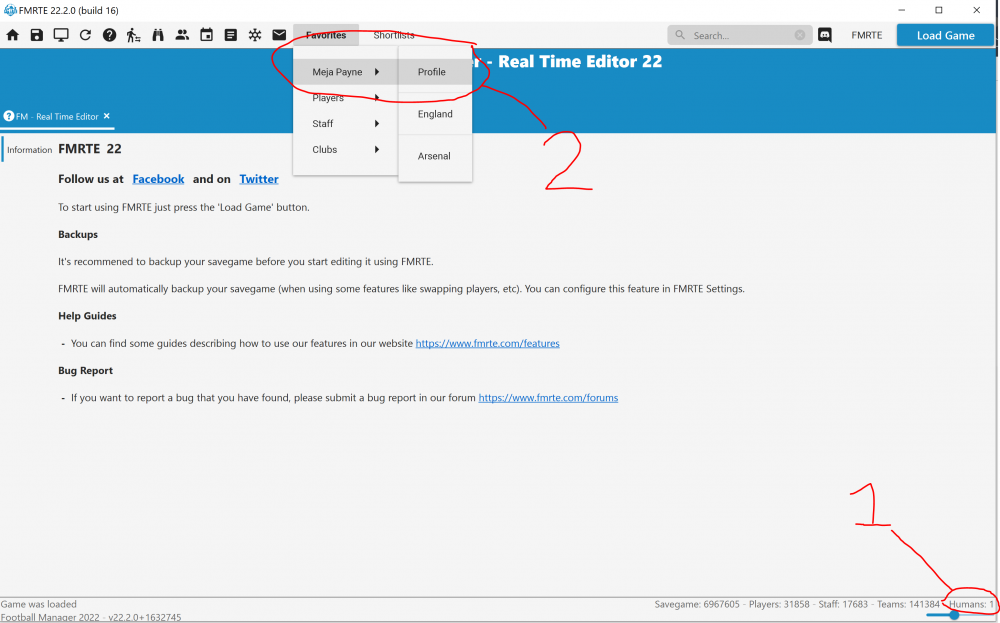This screenshot has height=623, width=1000.
Task: Open the Favorites menu
Action: [x=326, y=35]
